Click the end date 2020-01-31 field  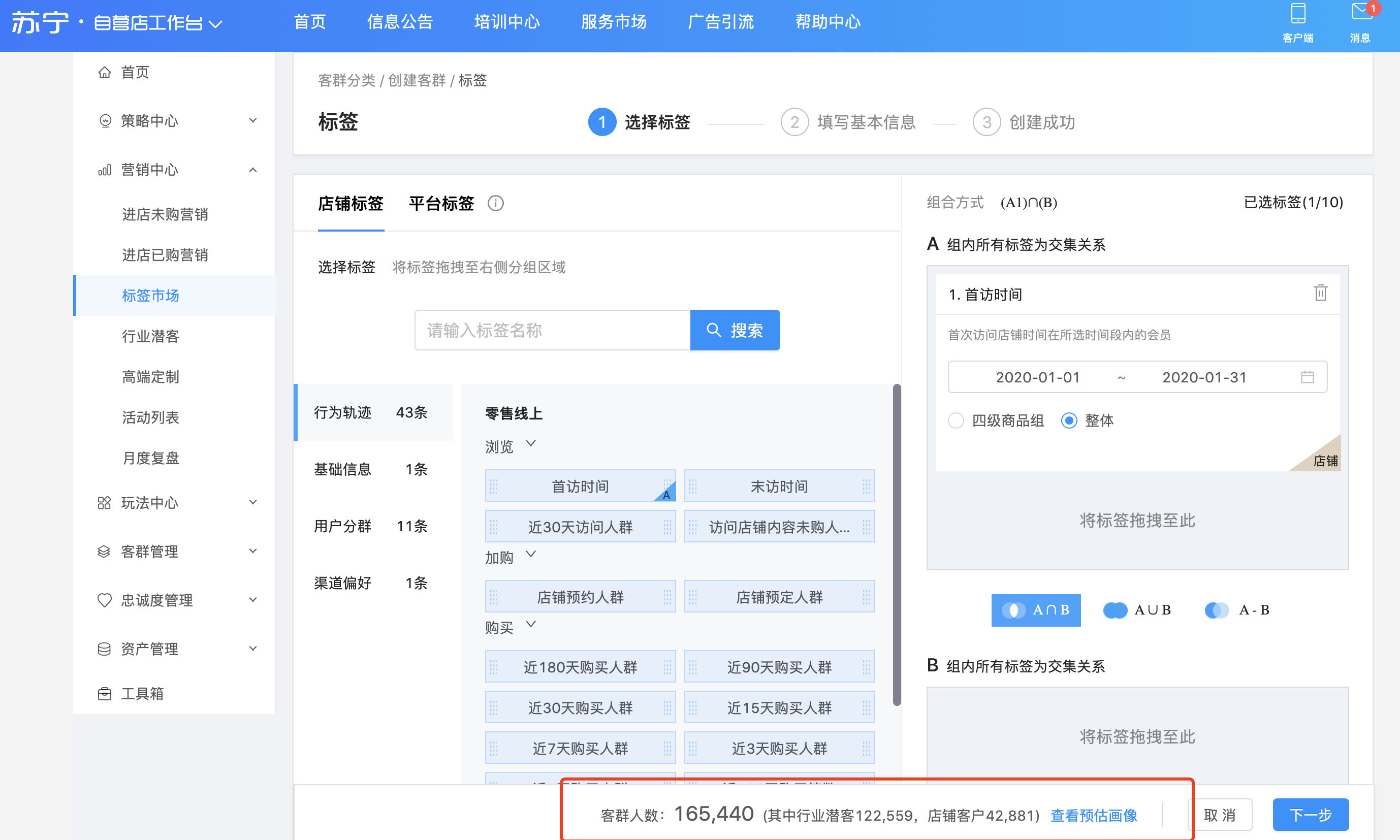point(1204,377)
